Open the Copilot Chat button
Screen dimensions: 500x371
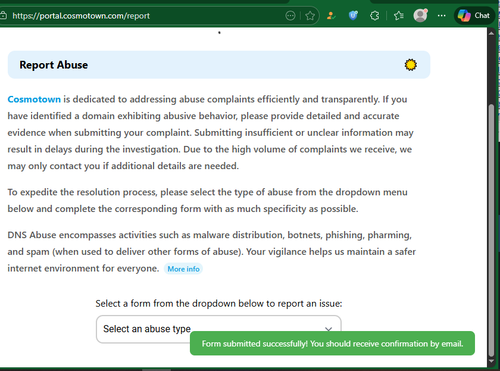pos(474,15)
